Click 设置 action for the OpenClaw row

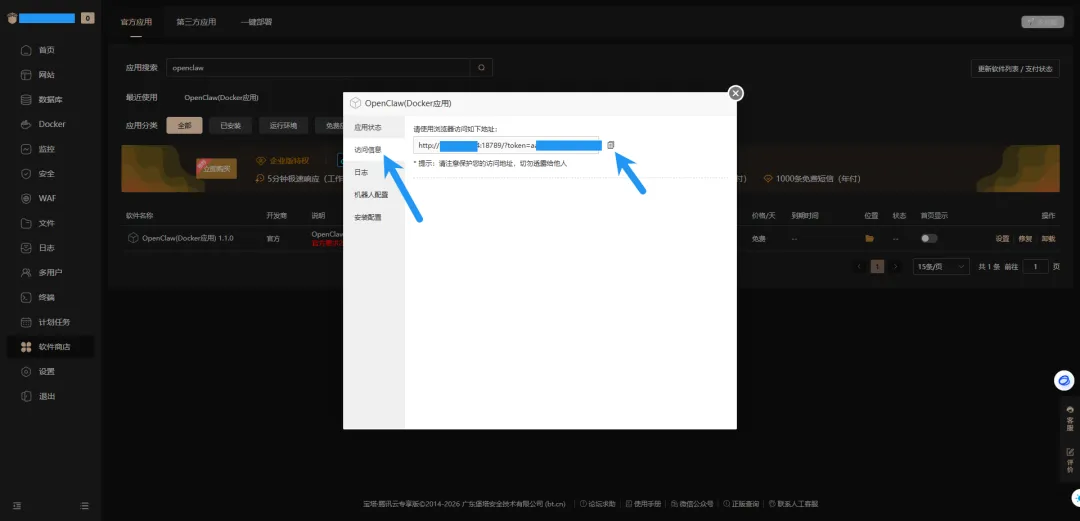(1002, 238)
